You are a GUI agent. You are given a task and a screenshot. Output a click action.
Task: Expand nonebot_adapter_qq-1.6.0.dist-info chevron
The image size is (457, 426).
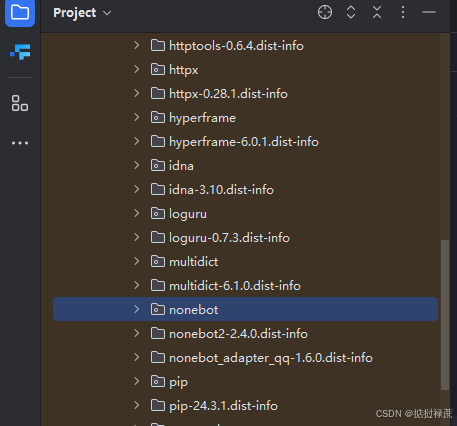136,357
